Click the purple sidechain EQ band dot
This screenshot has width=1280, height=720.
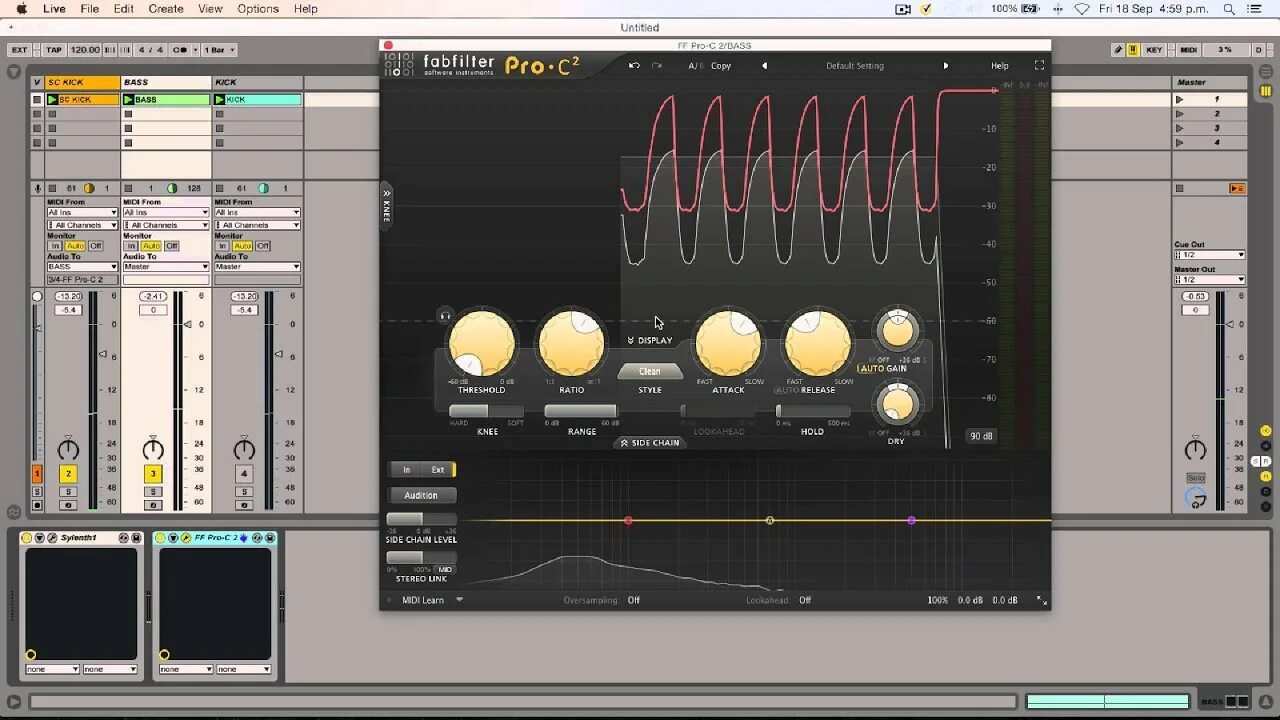[x=911, y=521]
